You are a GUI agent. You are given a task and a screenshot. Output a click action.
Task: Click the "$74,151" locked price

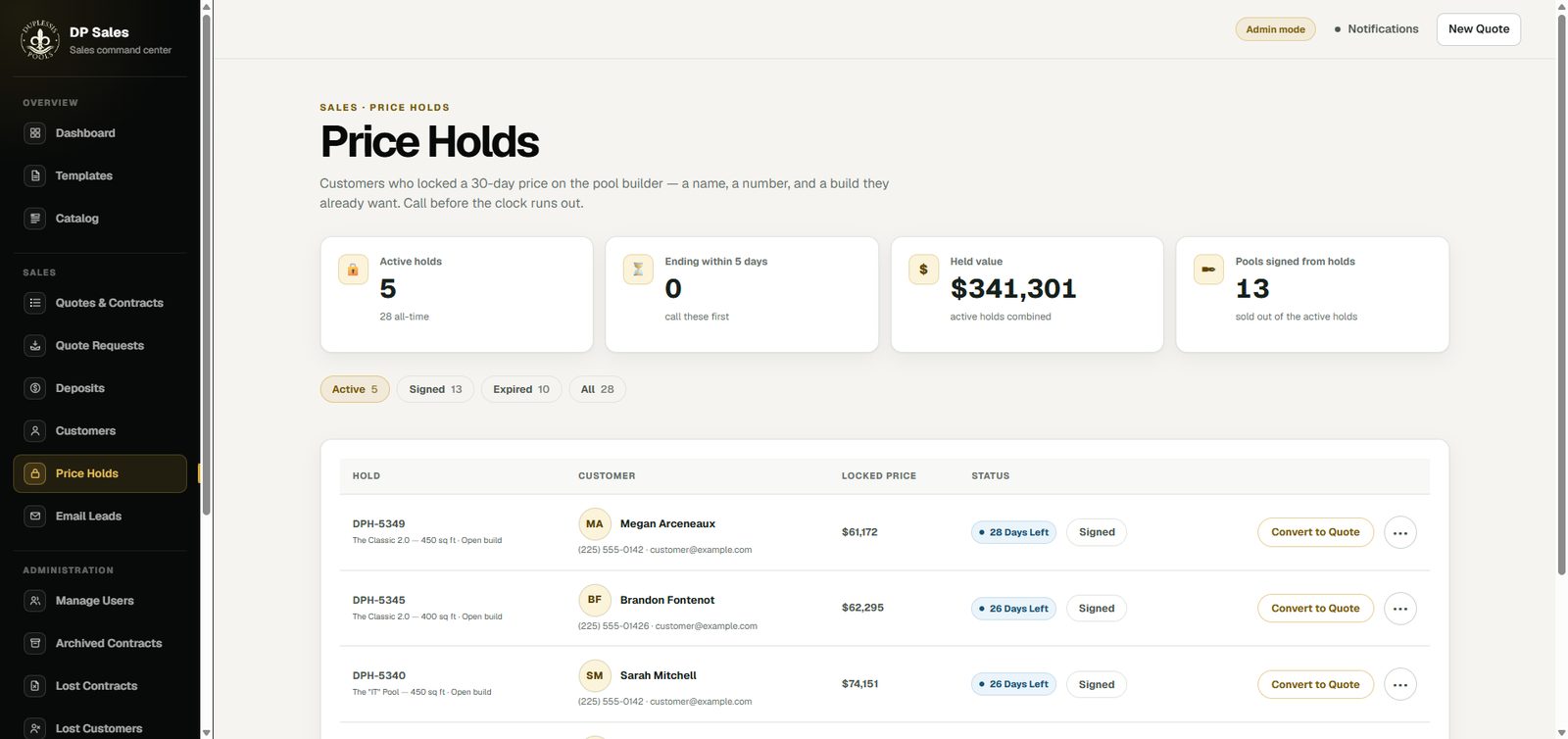coord(859,684)
